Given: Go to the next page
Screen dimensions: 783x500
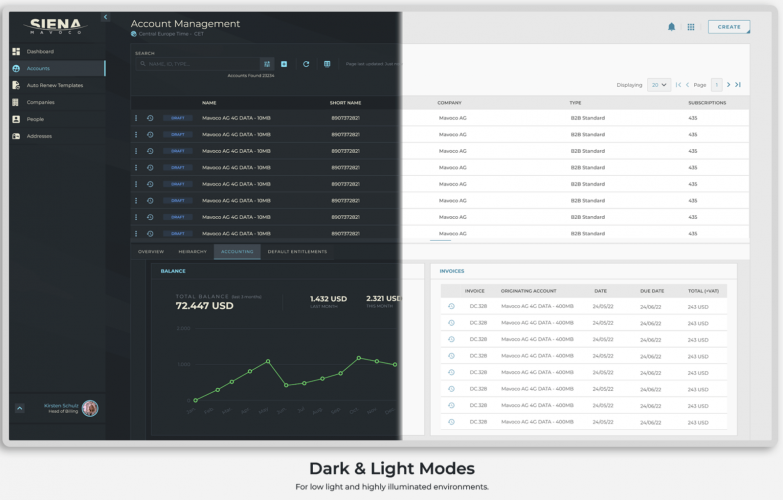Looking at the screenshot, I should (729, 85).
